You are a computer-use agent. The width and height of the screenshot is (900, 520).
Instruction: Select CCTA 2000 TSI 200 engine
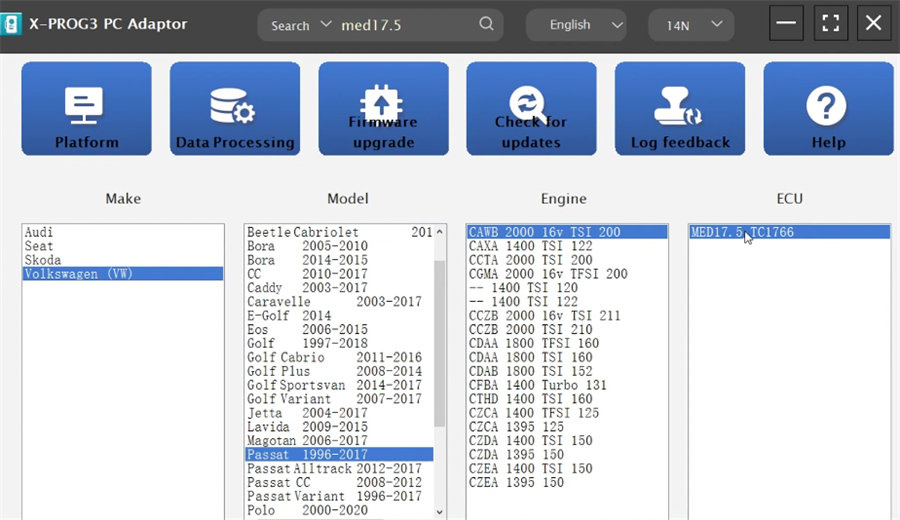point(567,259)
